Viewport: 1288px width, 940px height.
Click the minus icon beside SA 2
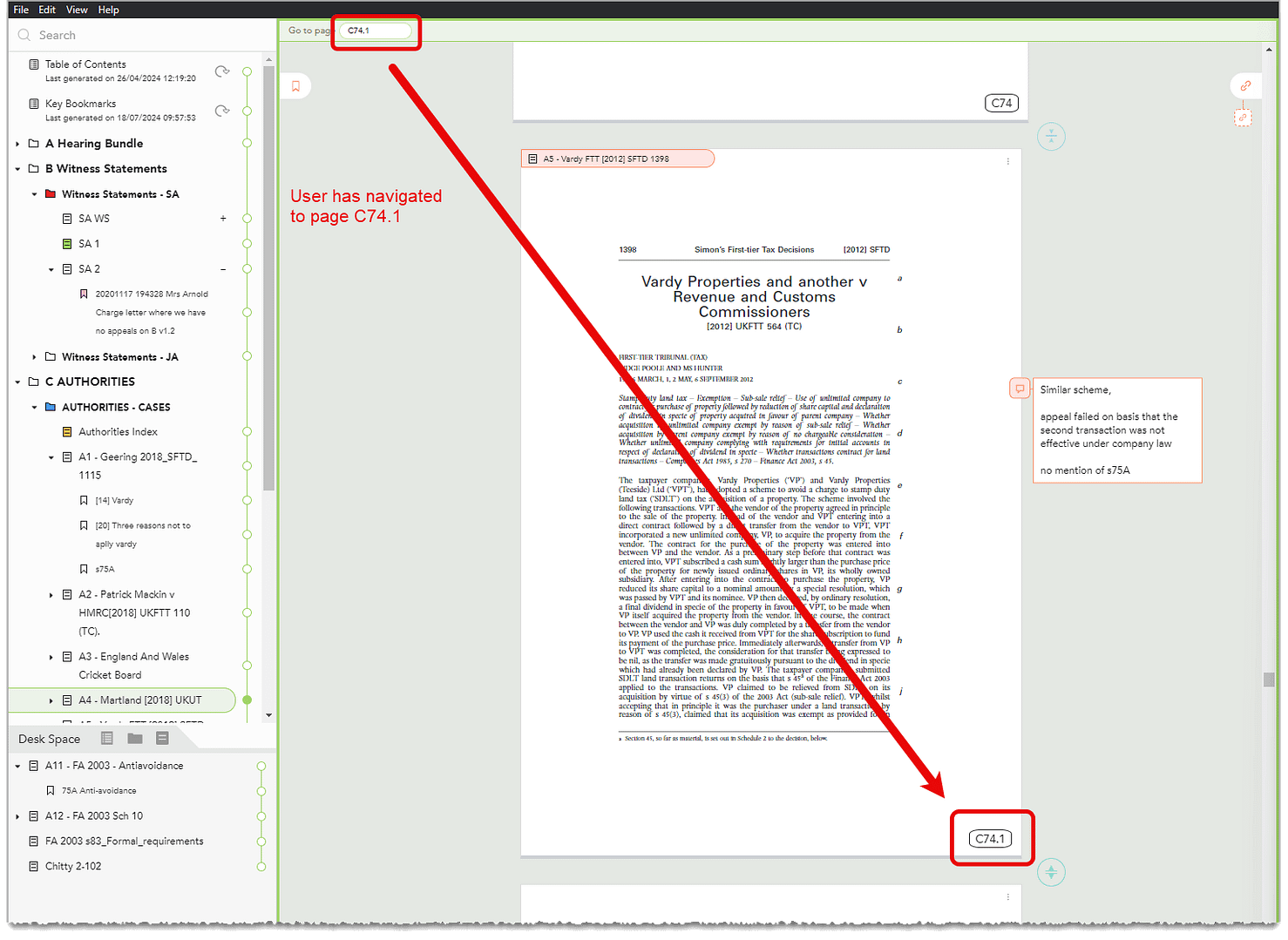coord(223,269)
